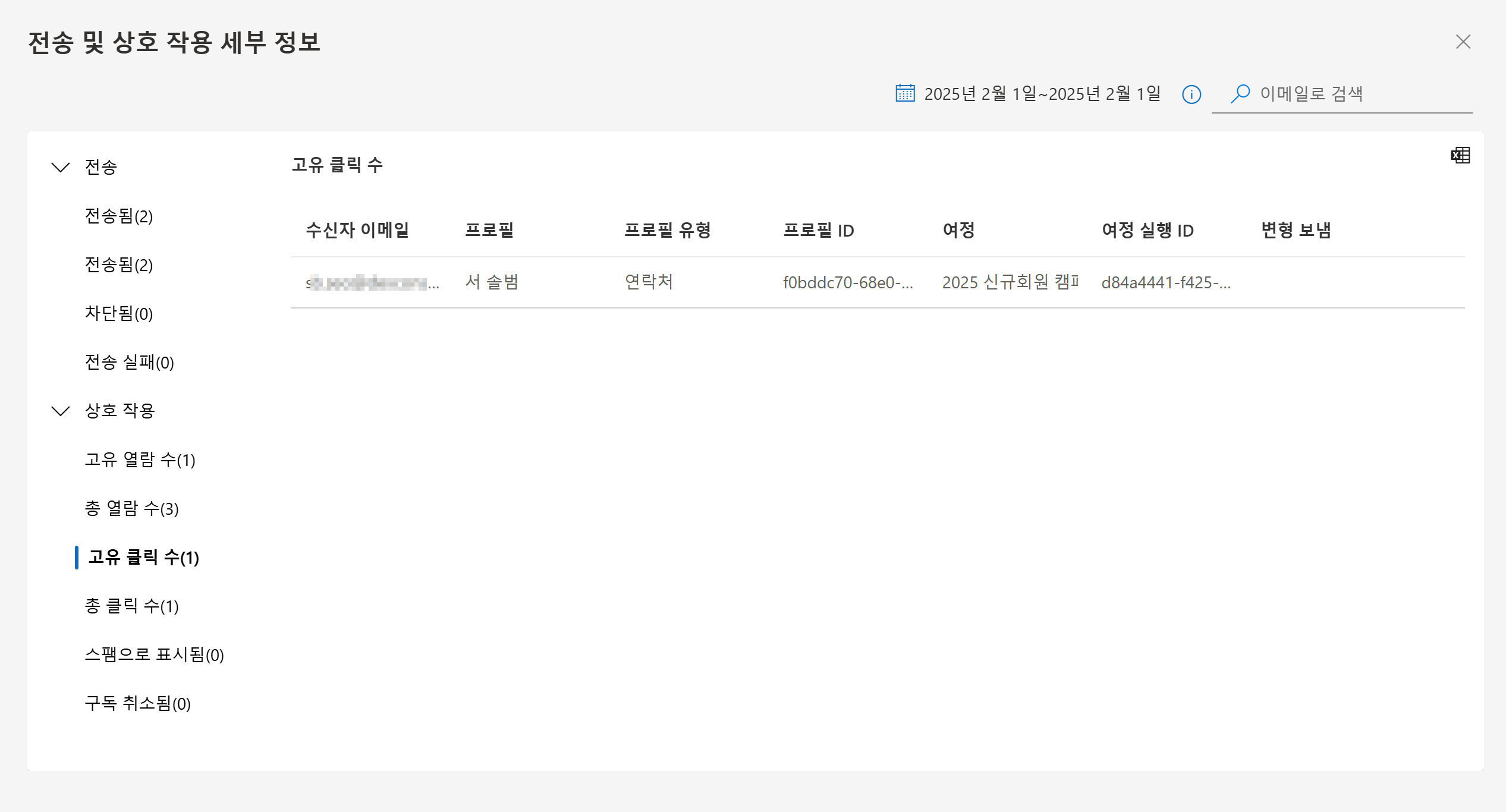This screenshot has width=1506, height=812.
Task: Click the 2025년 2월 1일 date range text
Action: click(x=1042, y=93)
